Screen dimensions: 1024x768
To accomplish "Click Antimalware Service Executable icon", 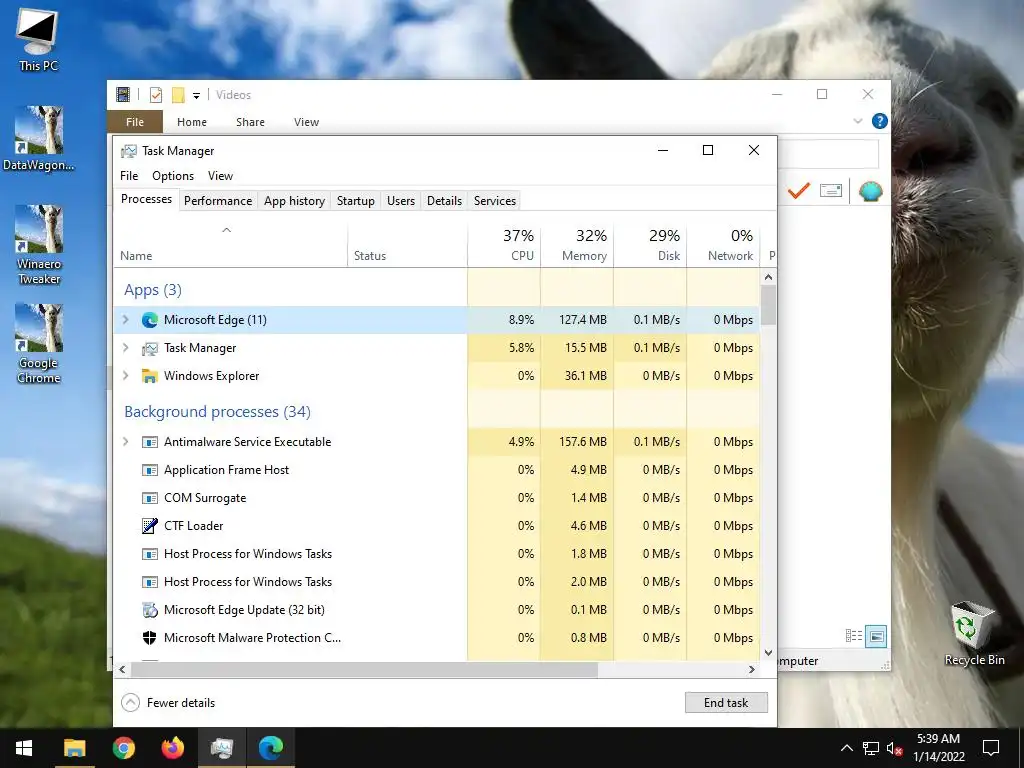I will coord(150,442).
